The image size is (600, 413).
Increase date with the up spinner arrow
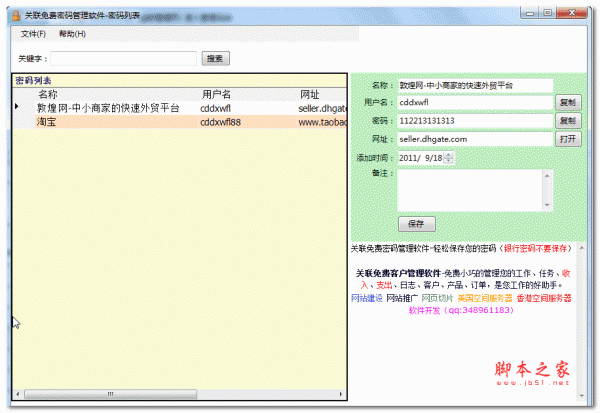click(x=449, y=155)
